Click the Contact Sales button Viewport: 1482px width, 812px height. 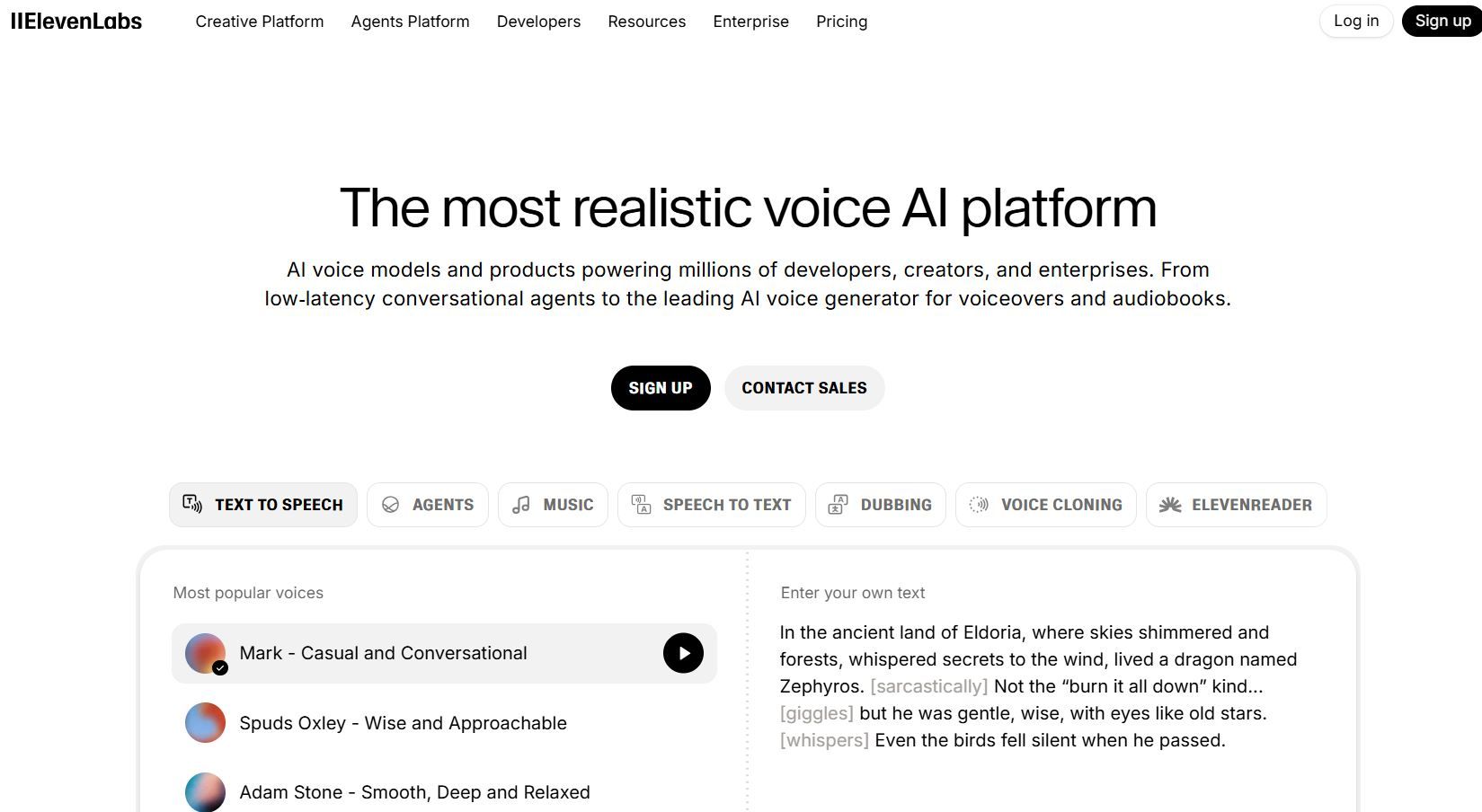tap(804, 388)
